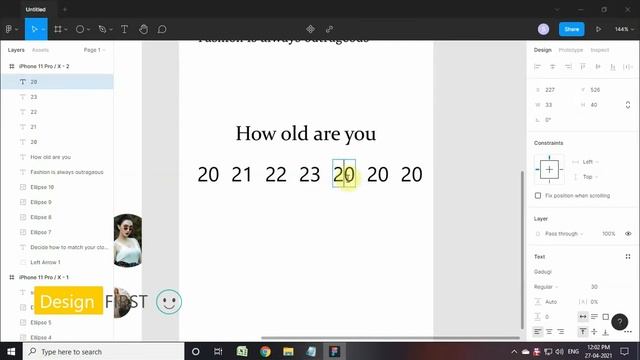This screenshot has height=360, width=640.
Task: Open the Figma main menu
Action: (9, 29)
